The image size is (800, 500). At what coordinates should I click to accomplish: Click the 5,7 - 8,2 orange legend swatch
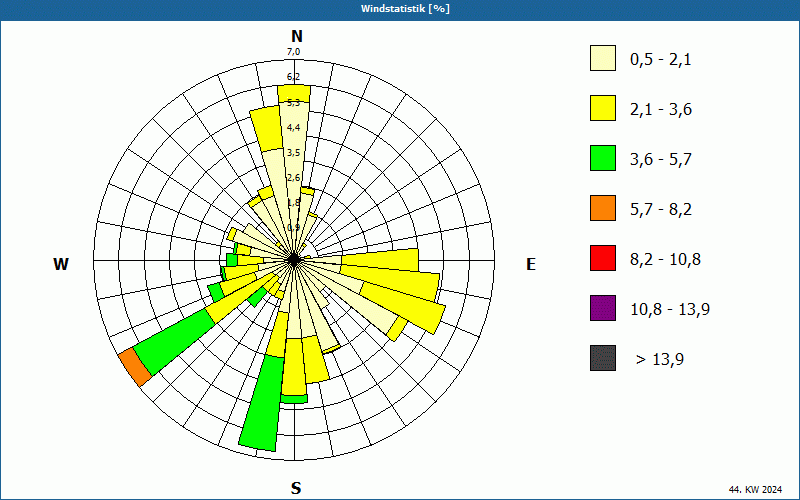pyautogui.click(x=603, y=208)
